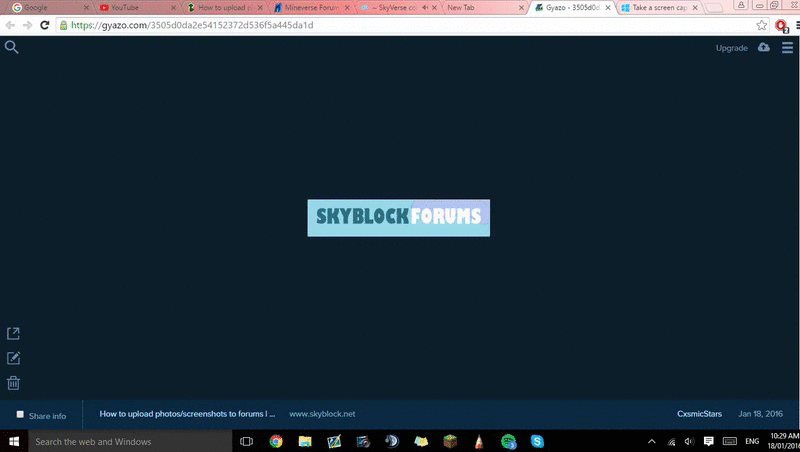Open the www.skyblock.net link
The height and width of the screenshot is (452, 800).
tap(322, 414)
